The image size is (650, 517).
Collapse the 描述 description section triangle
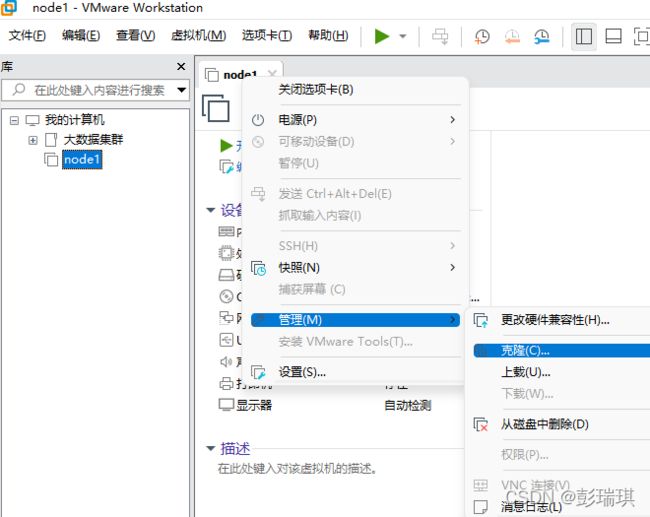tap(211, 448)
